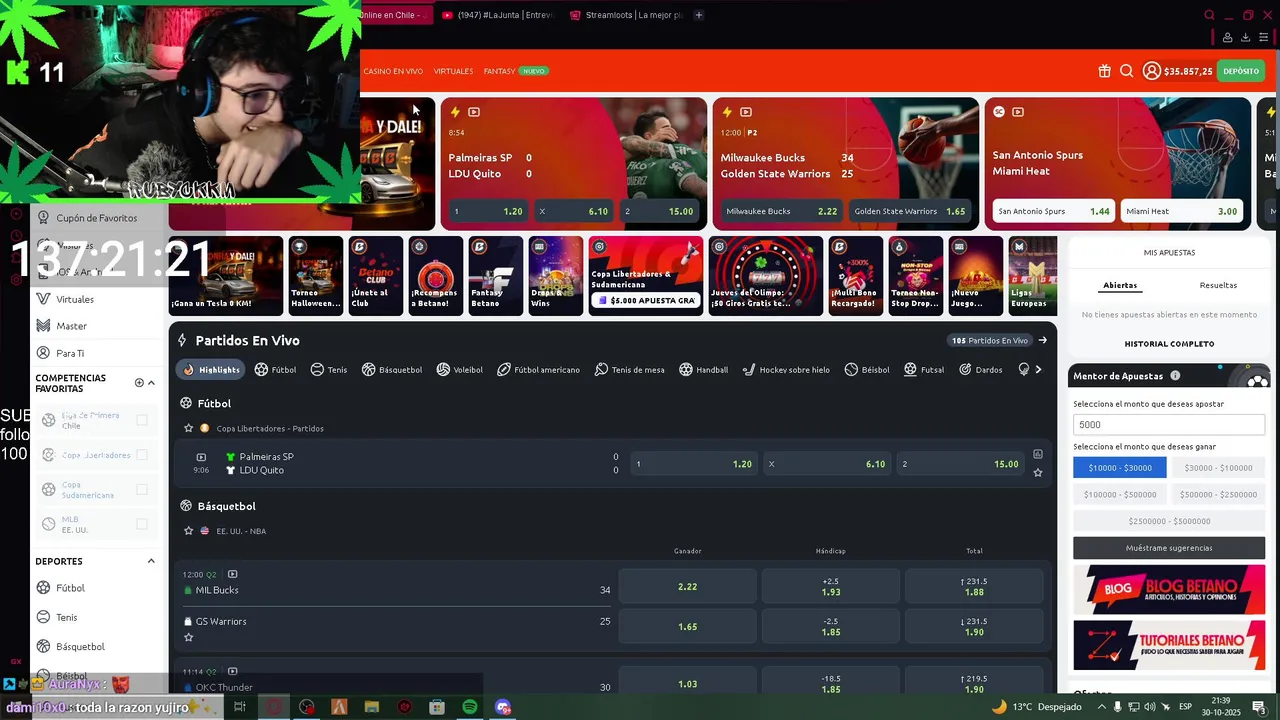Favorite the EE. UU. - NBA league star

[188, 531]
